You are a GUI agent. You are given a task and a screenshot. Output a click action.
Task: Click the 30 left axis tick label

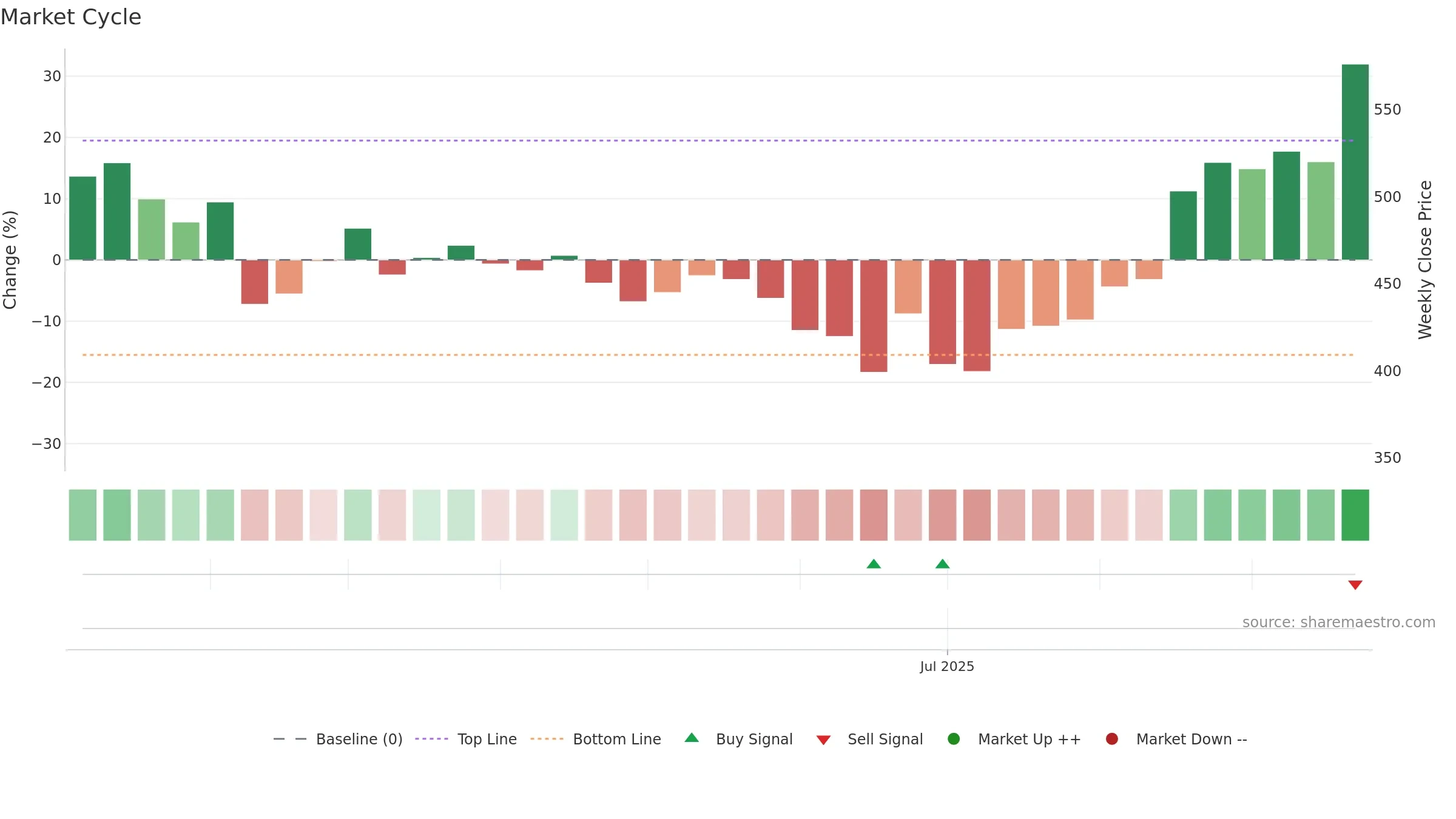[52, 76]
